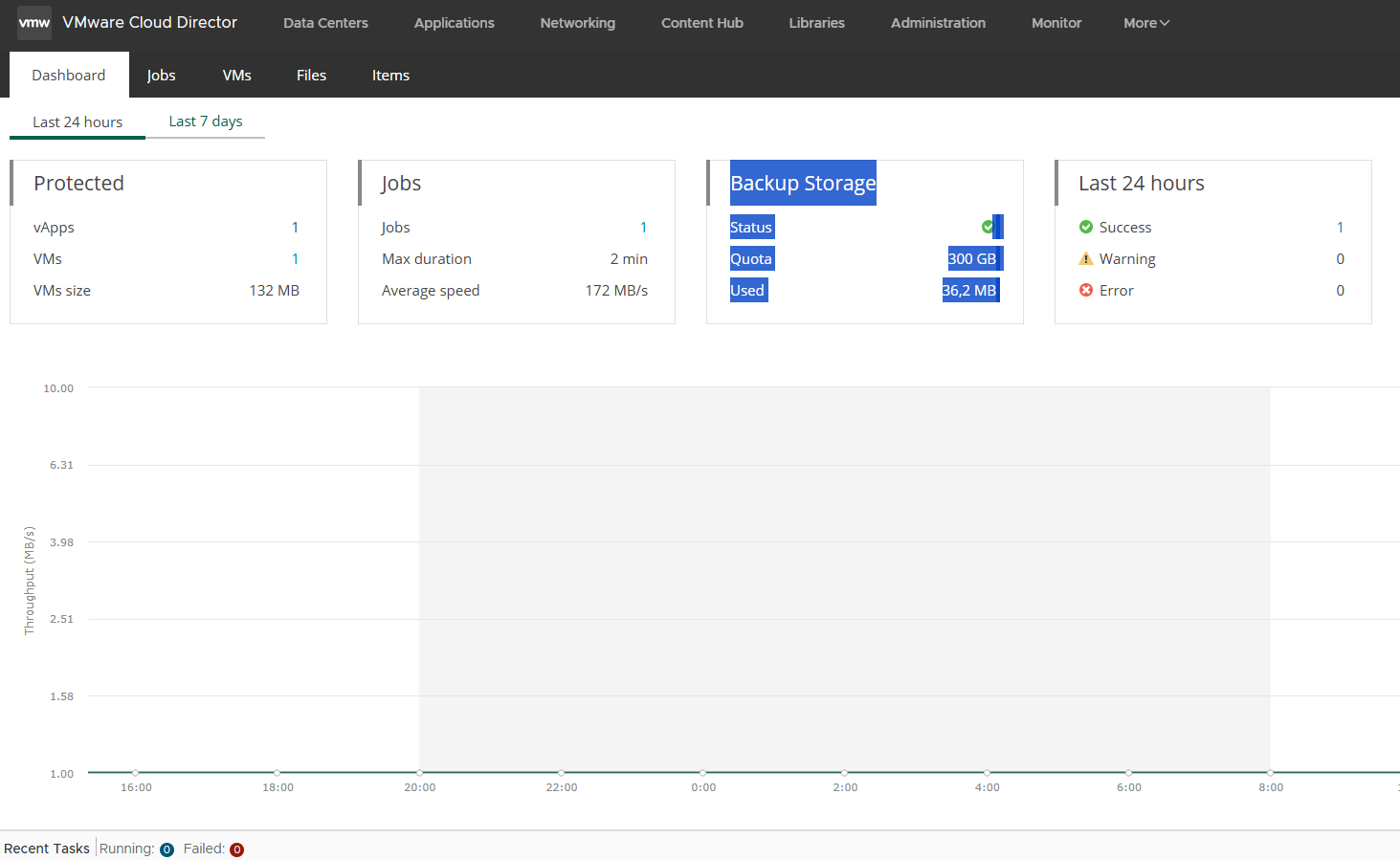Click the Backup Storage heading
This screenshot has width=1400, height=860.
click(803, 183)
